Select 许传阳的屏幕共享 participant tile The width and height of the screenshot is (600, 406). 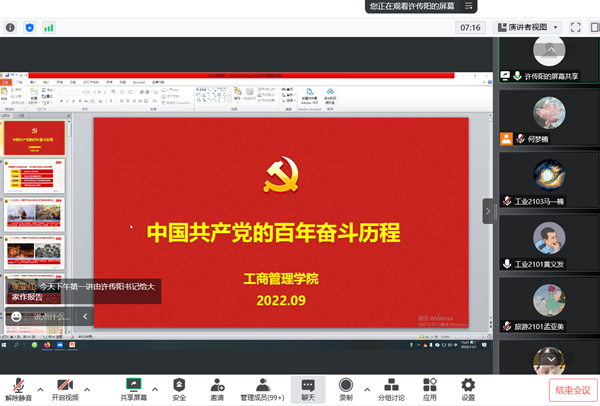pyautogui.click(x=549, y=60)
